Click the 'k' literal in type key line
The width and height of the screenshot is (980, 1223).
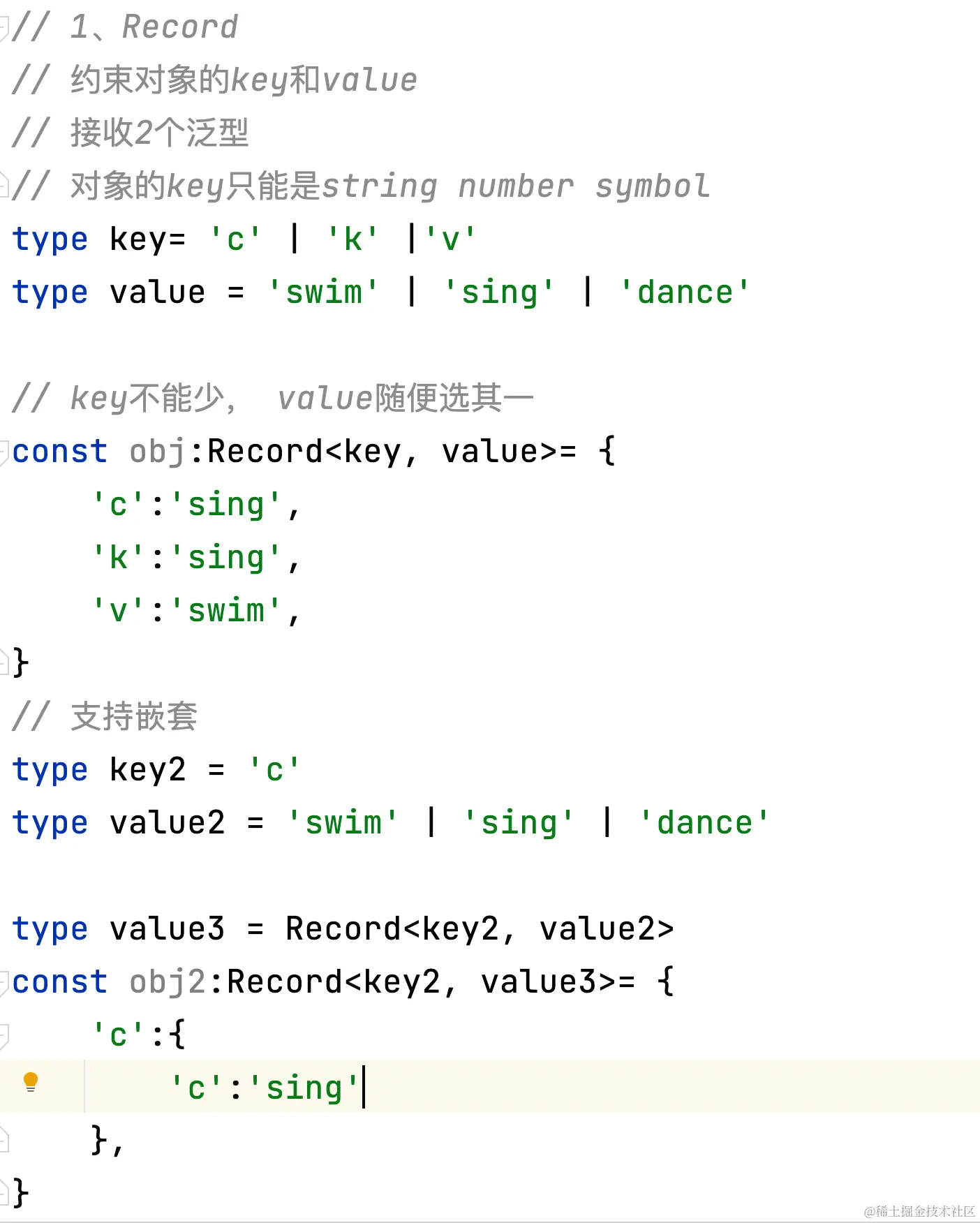[353, 239]
